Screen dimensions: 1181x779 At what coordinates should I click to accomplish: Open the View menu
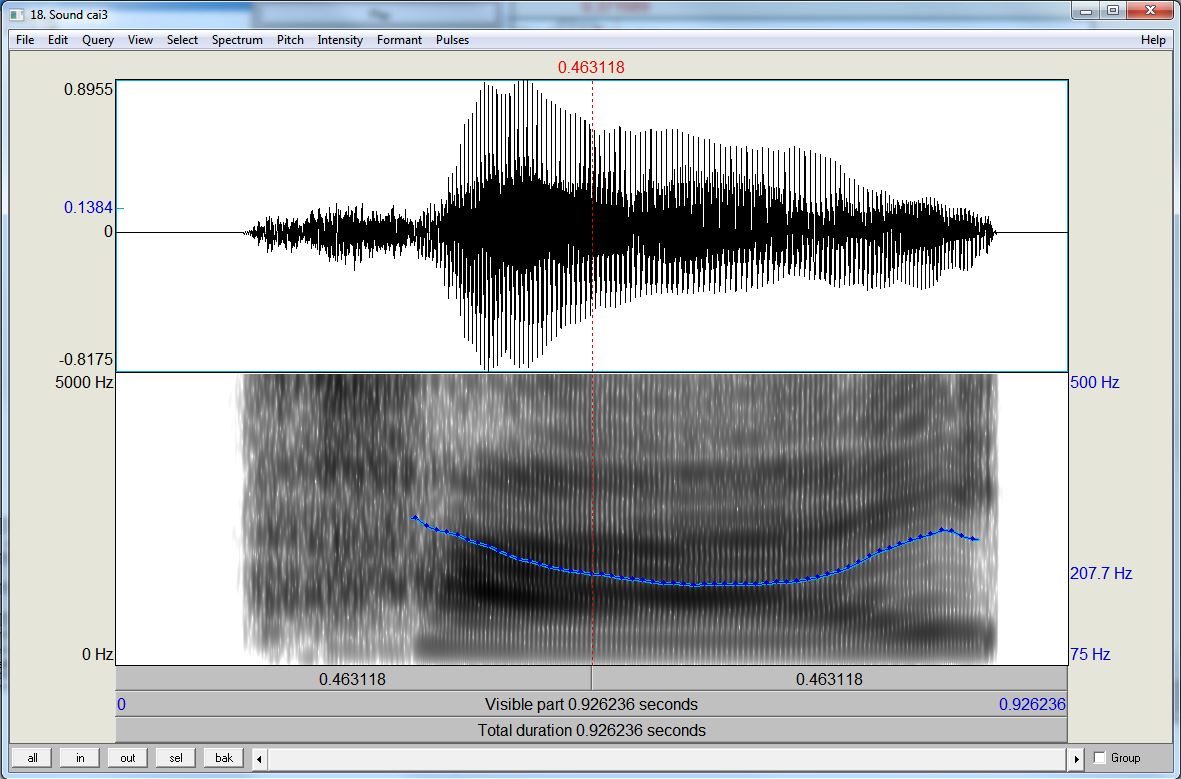pos(140,40)
